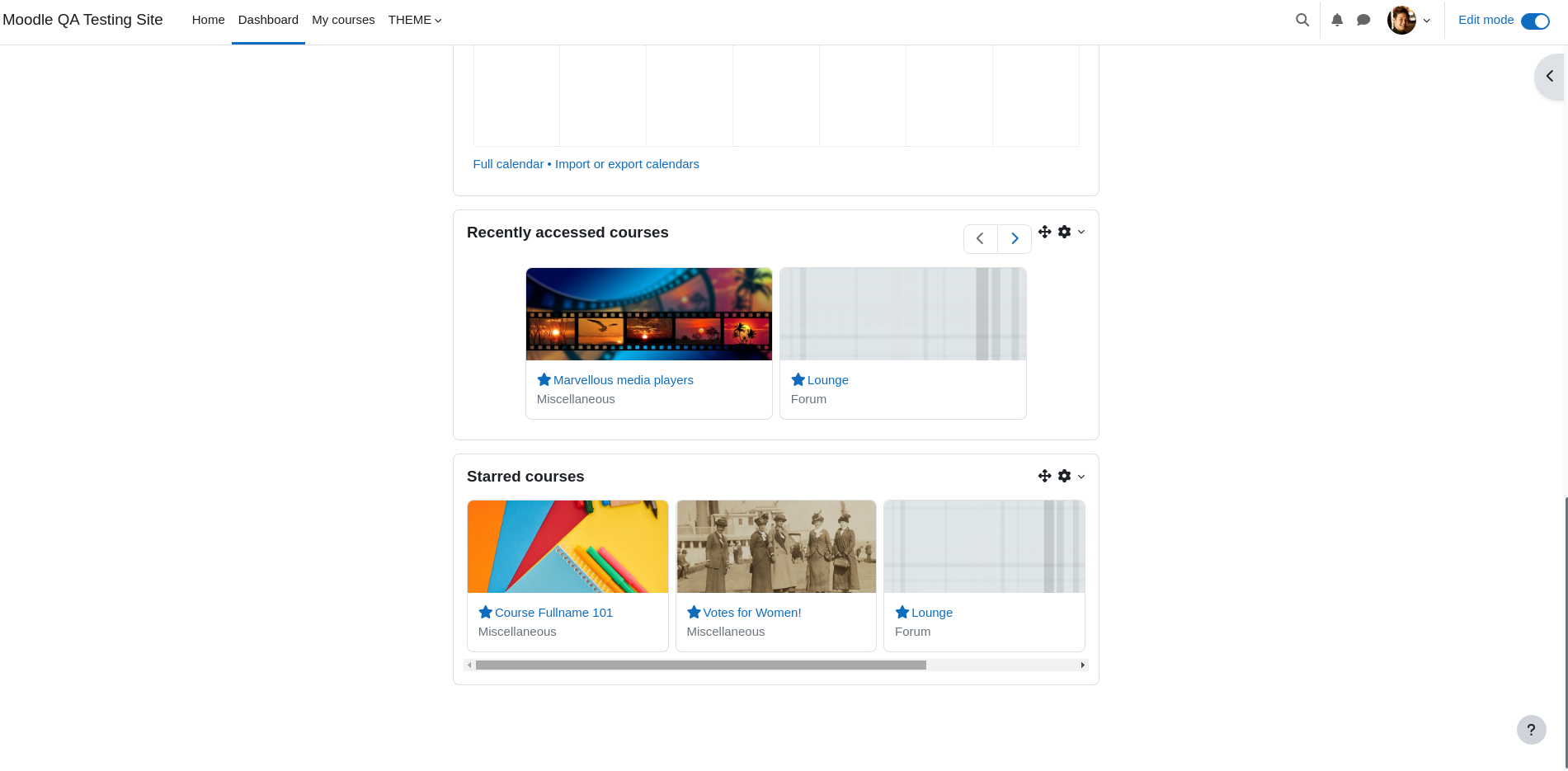Screen dimensions: 1568x771
Task: Open Lounge link in Starred courses
Action: (932, 613)
